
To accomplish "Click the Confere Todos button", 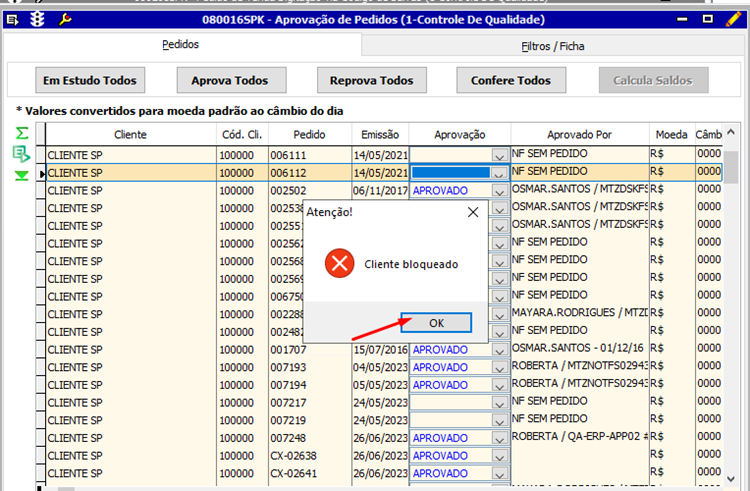I will [510, 80].
